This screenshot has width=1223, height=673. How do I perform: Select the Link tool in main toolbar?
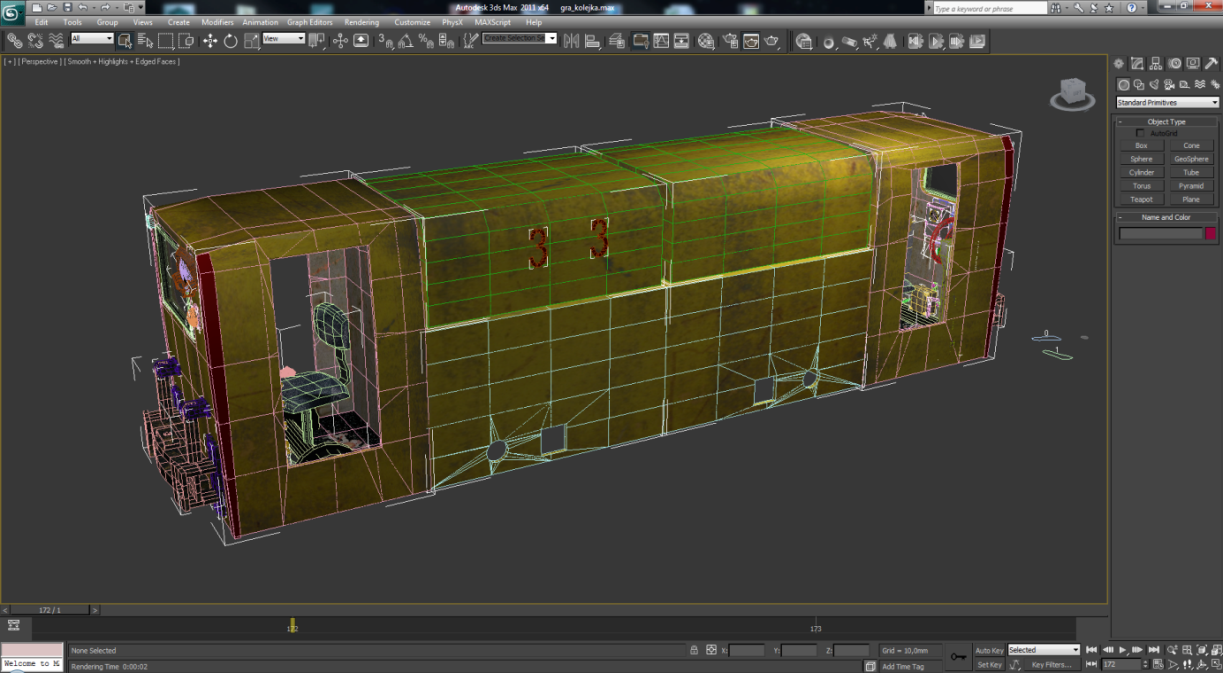[x=14, y=41]
